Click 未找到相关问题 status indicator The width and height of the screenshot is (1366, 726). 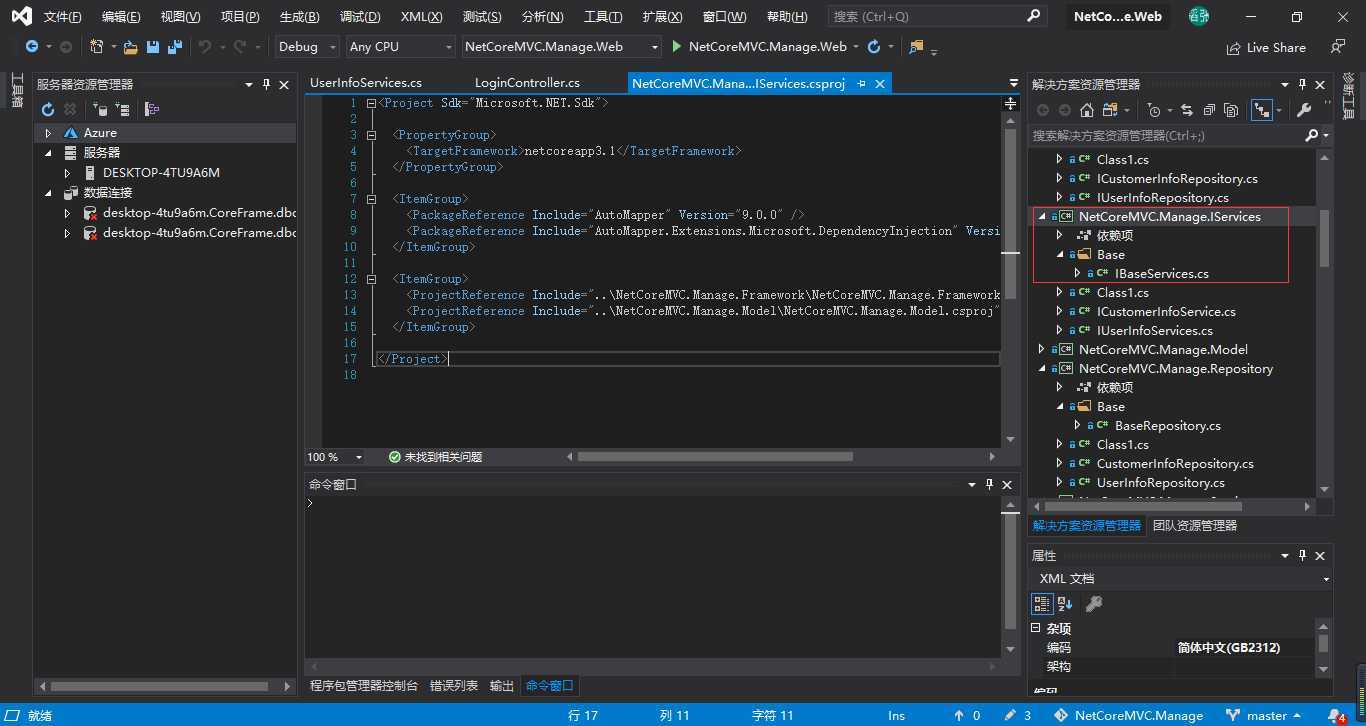pos(436,457)
